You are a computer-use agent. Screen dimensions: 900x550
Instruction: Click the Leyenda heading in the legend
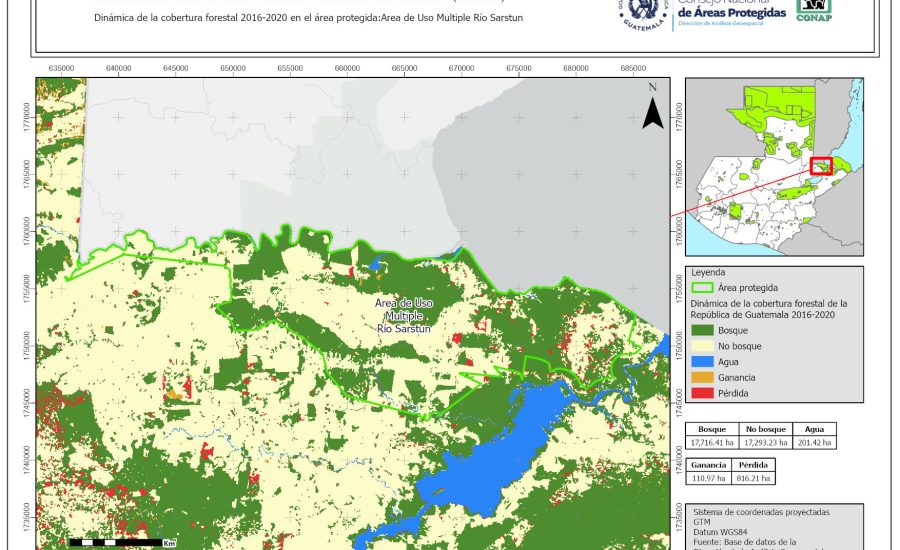(x=707, y=272)
